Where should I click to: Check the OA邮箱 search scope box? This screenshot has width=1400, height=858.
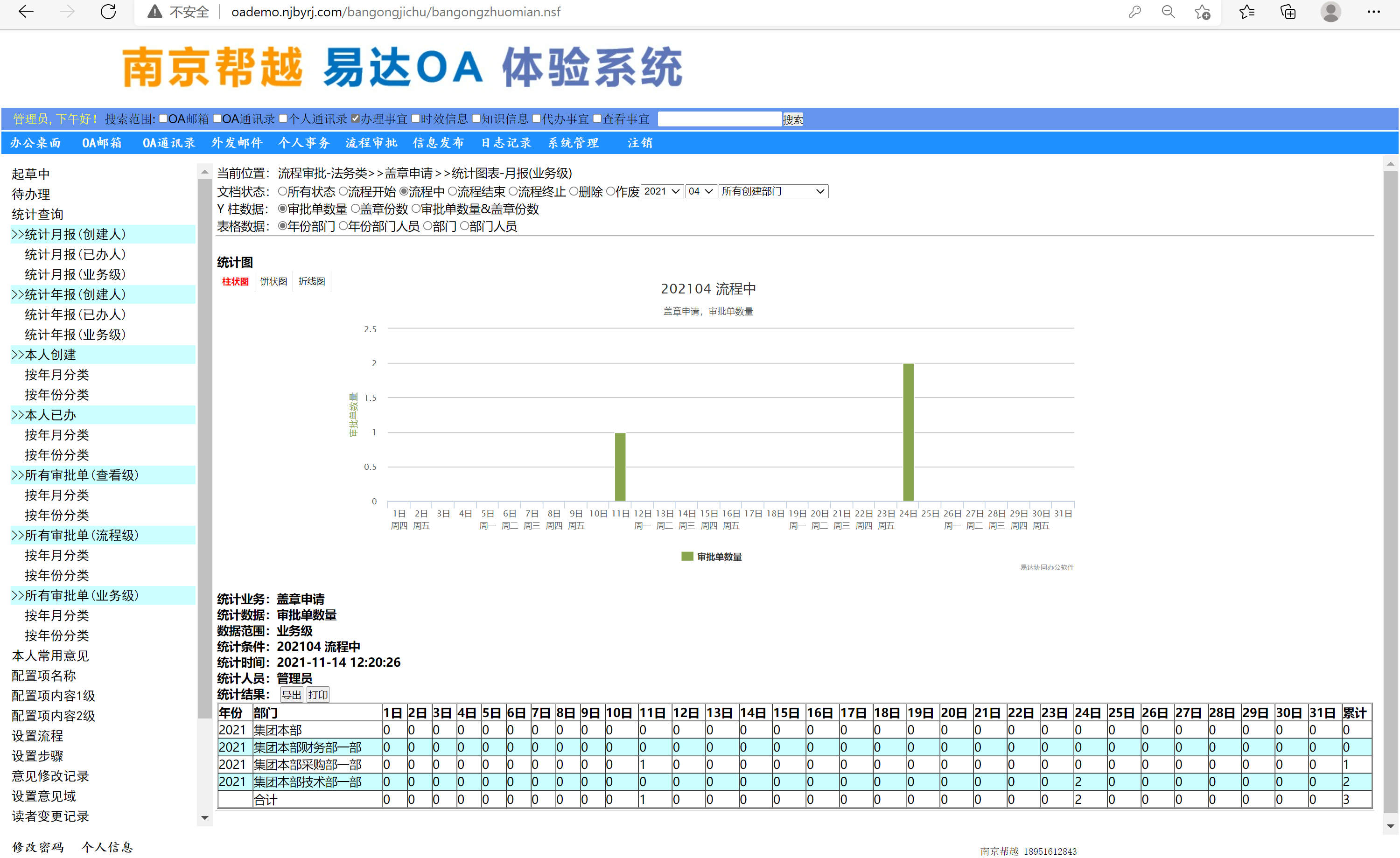[x=163, y=118]
